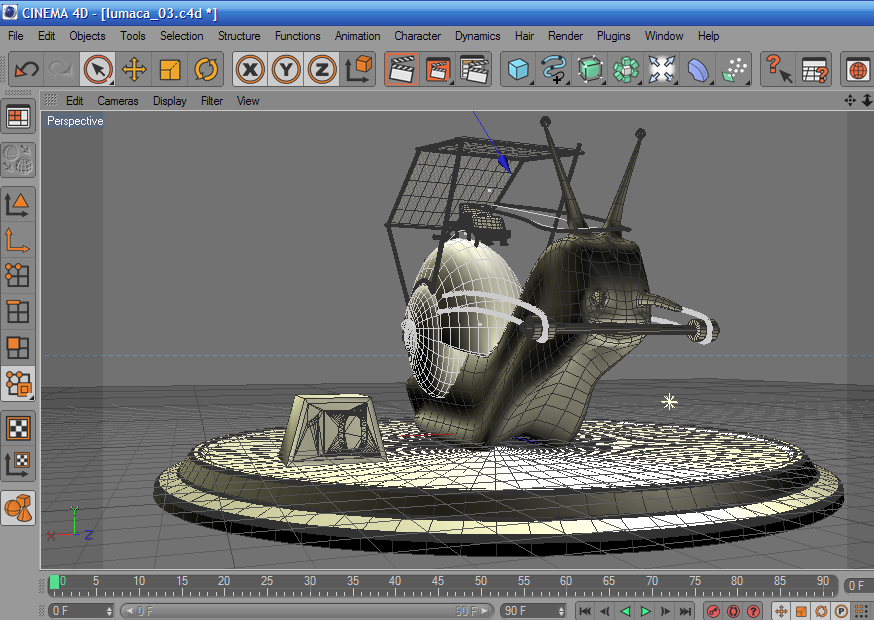Open the viewport Cameras menu
This screenshot has width=874, height=620.
click(x=118, y=101)
